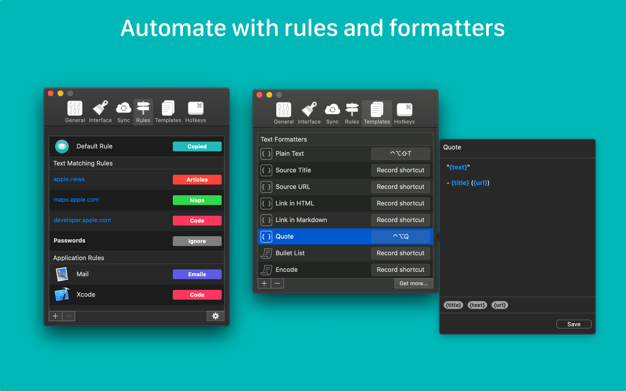
Task: Open Templates tab in Rules window
Action: (168, 112)
